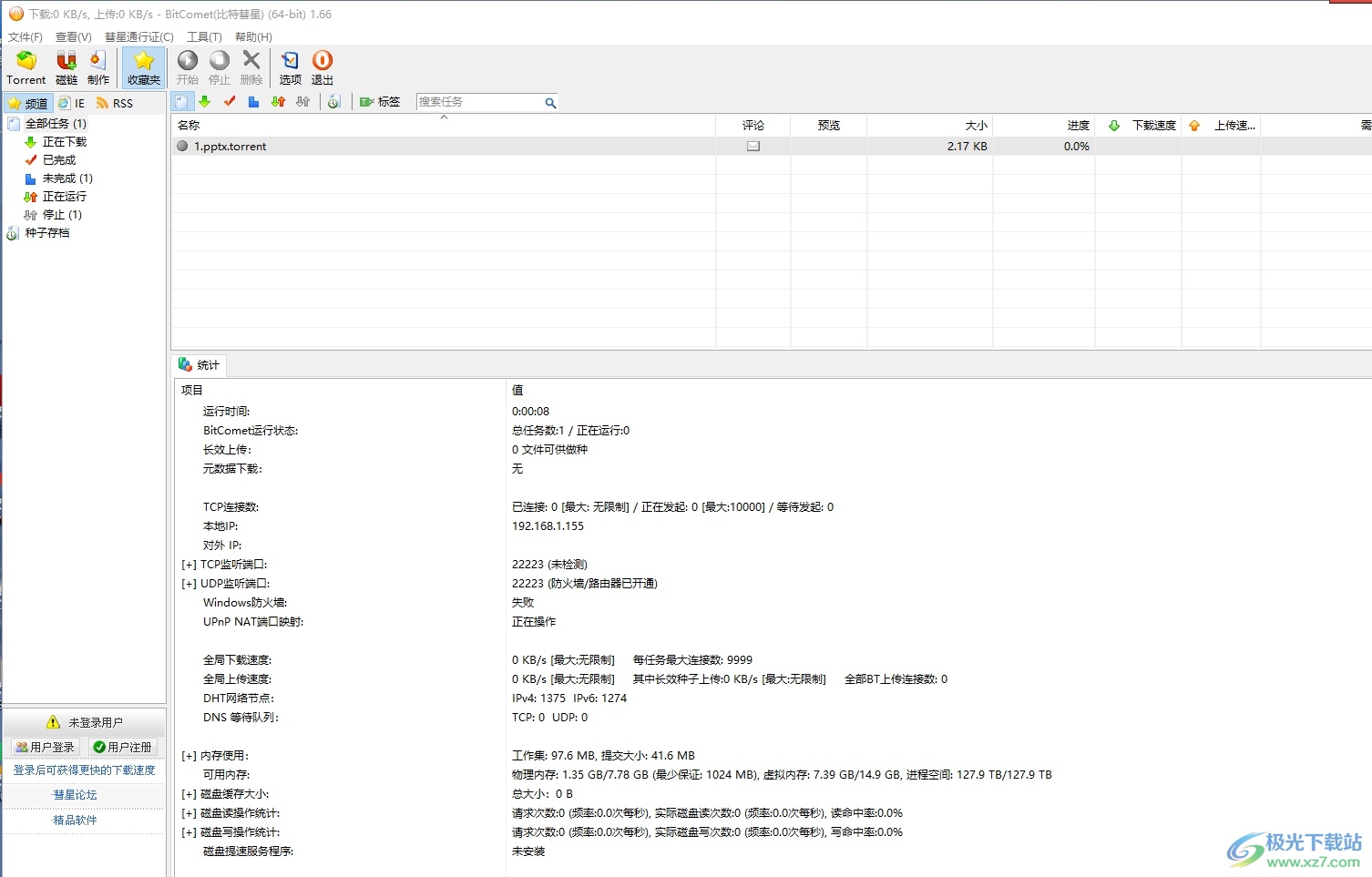The height and width of the screenshot is (877, 1372).
Task: Select 正在运行 in sidebar
Action: click(64, 196)
